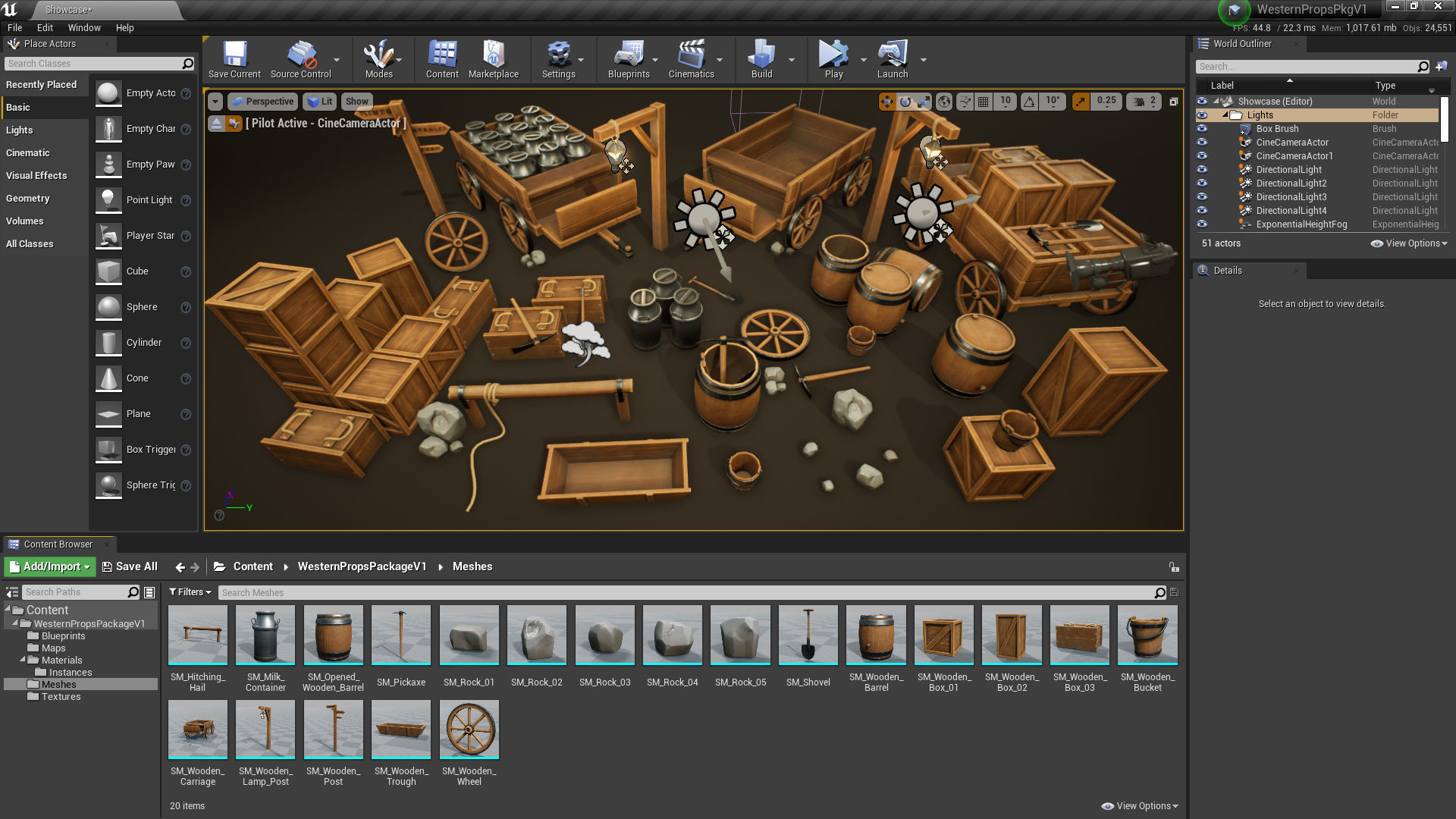1456x819 pixels.
Task: Select SM_Wooden_Wheel mesh thumbnail
Action: tap(469, 730)
